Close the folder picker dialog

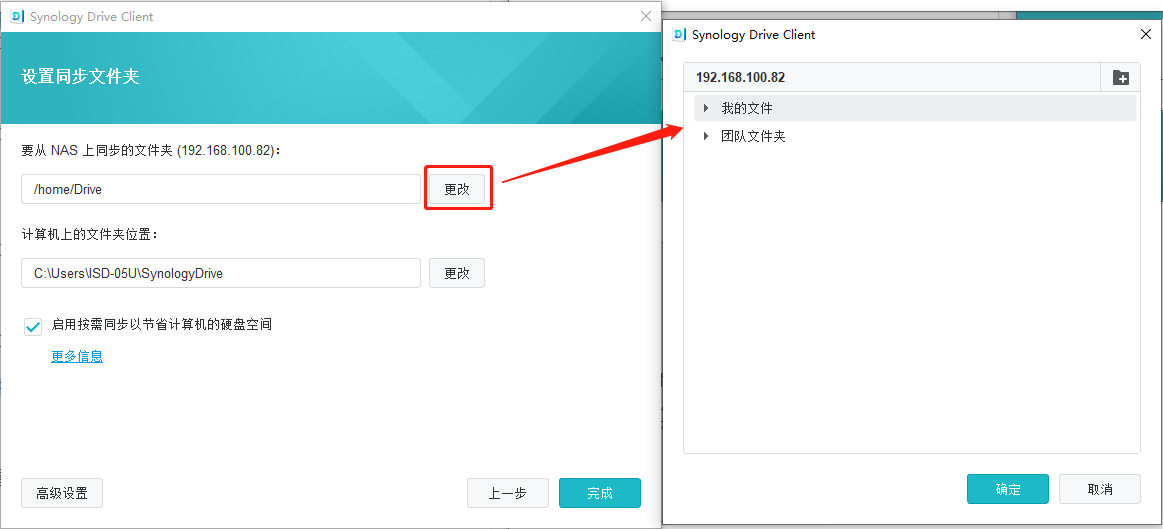tap(1145, 34)
